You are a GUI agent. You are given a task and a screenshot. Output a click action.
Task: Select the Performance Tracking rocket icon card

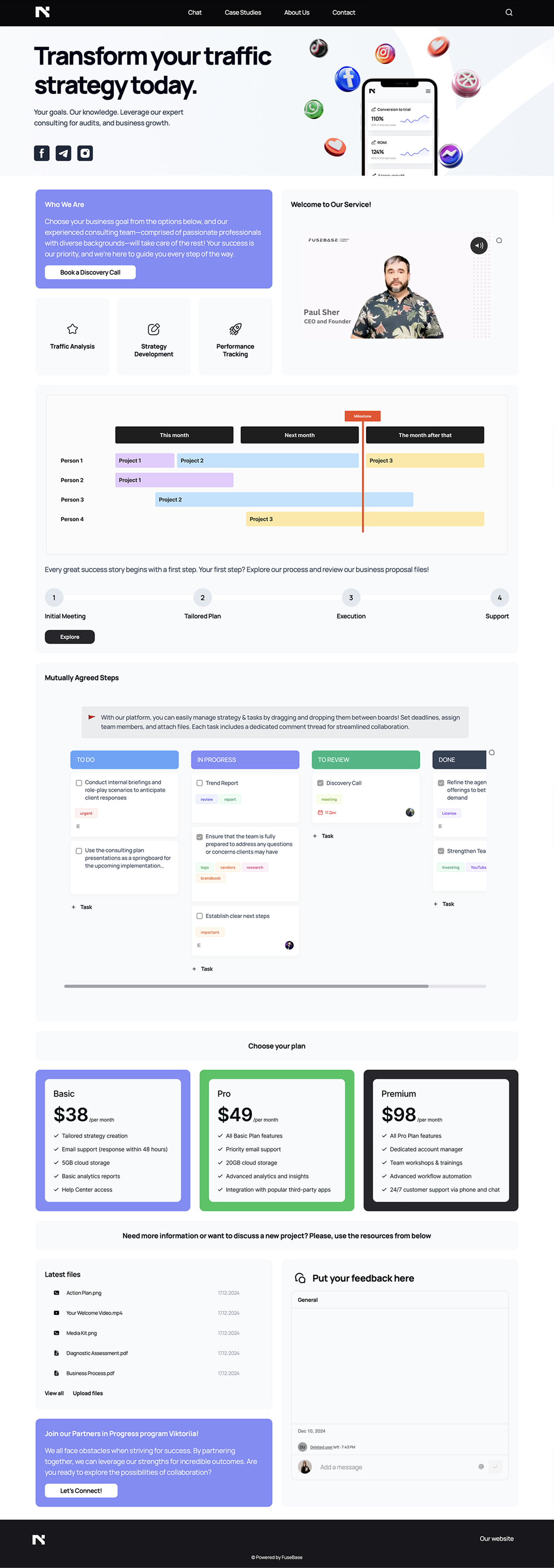point(235,336)
